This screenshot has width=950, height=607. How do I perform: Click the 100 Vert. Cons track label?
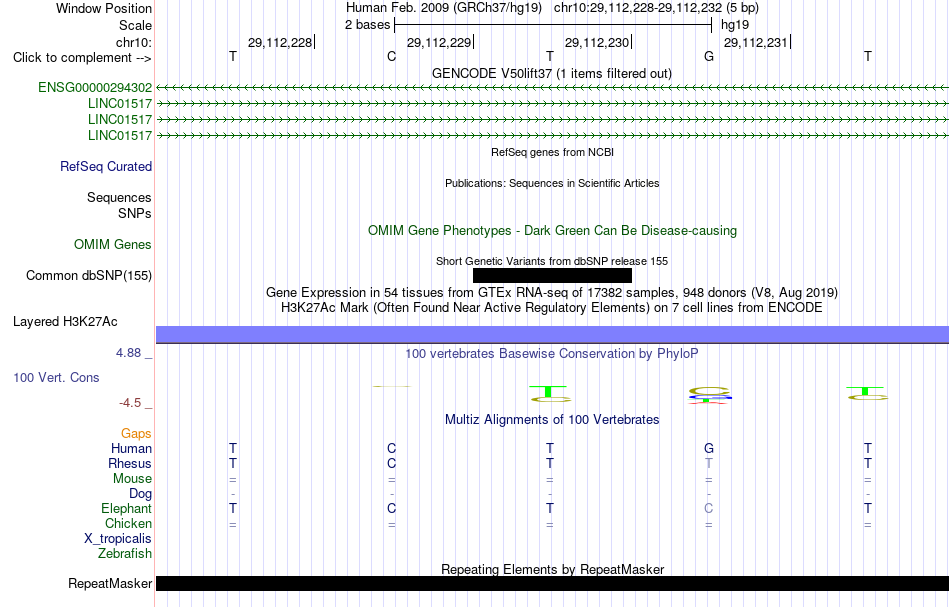[x=56, y=377]
